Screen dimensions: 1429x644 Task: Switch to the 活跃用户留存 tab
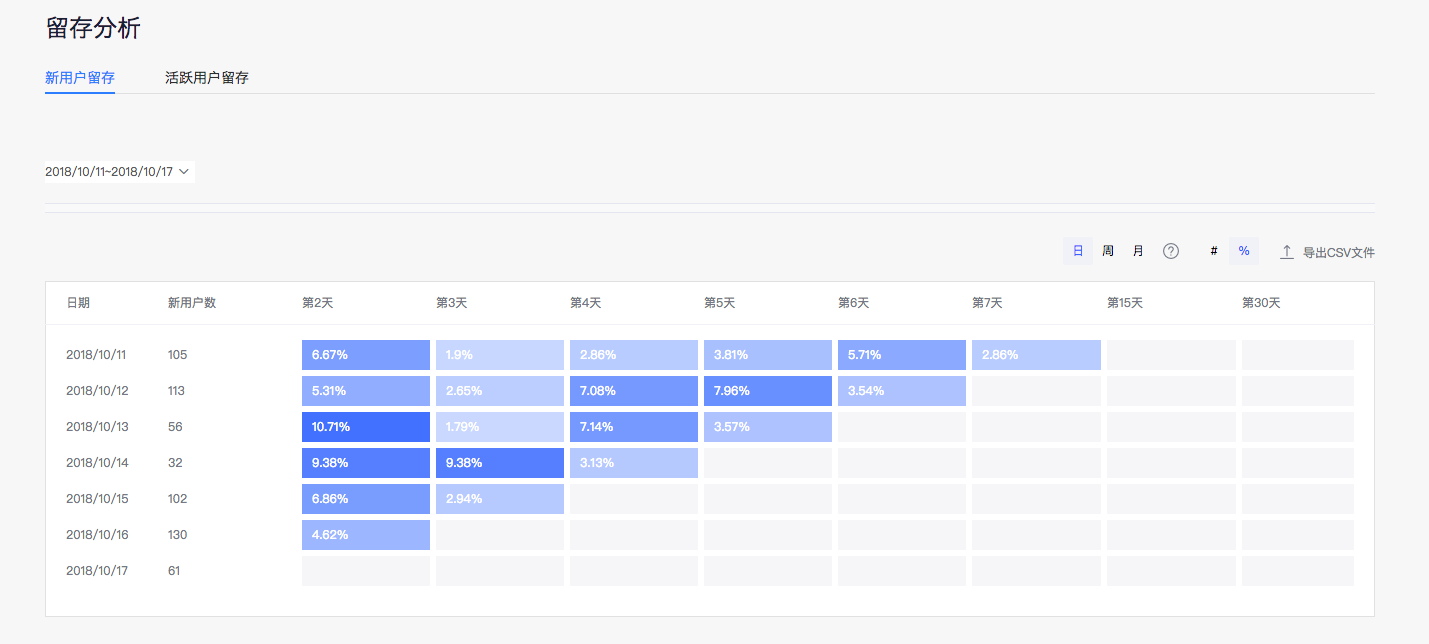[x=207, y=78]
